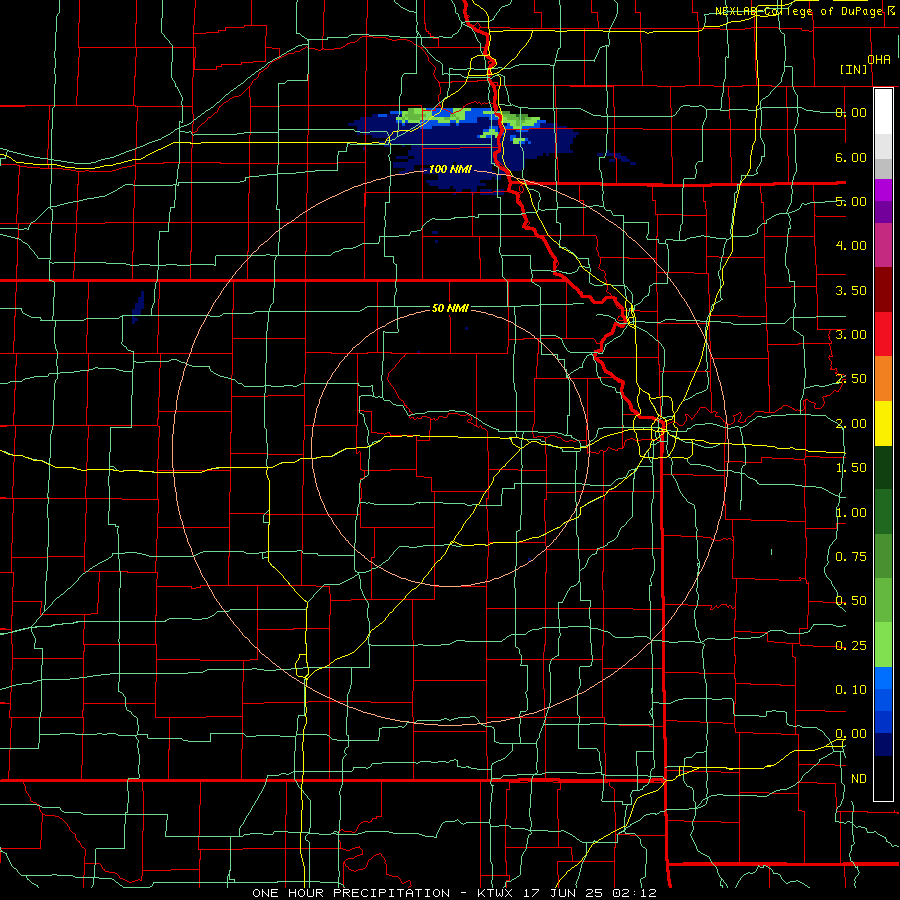The image size is (900, 900).
Task: Select the bright red 3.00 legend swatch
Action: [883, 334]
